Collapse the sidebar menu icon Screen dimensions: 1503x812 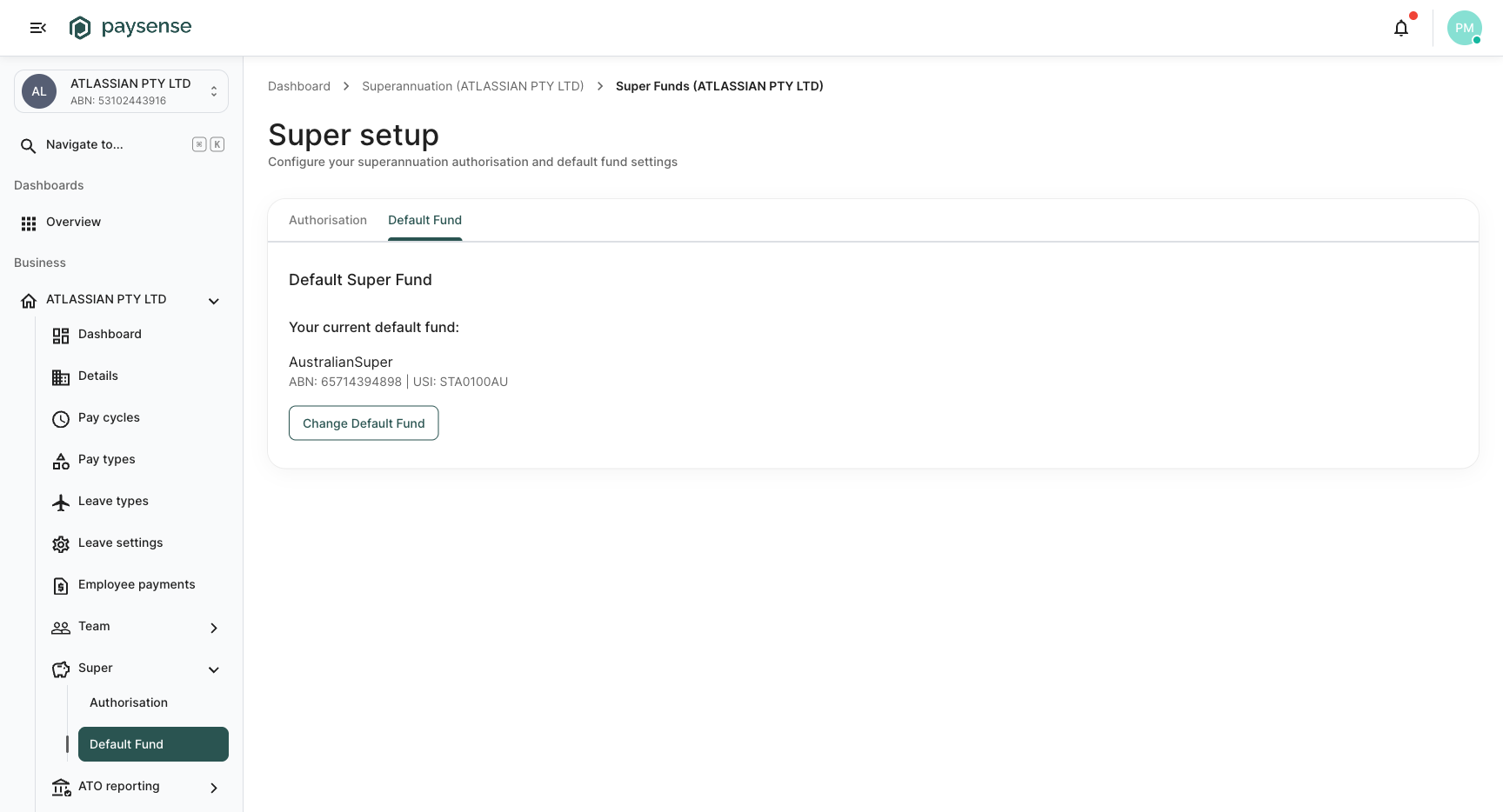coord(38,28)
